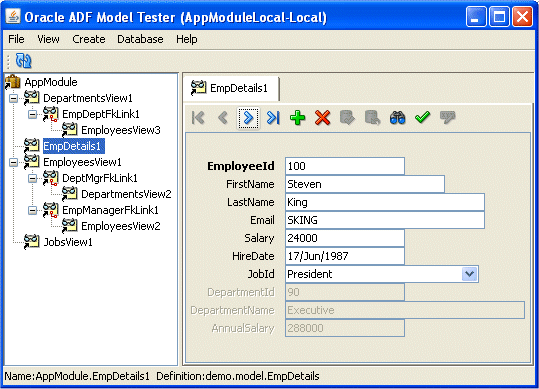The width and height of the screenshot is (539, 389).
Task: Click status bar Name:AppModule.EmpDetails1 text
Action: coord(77,376)
